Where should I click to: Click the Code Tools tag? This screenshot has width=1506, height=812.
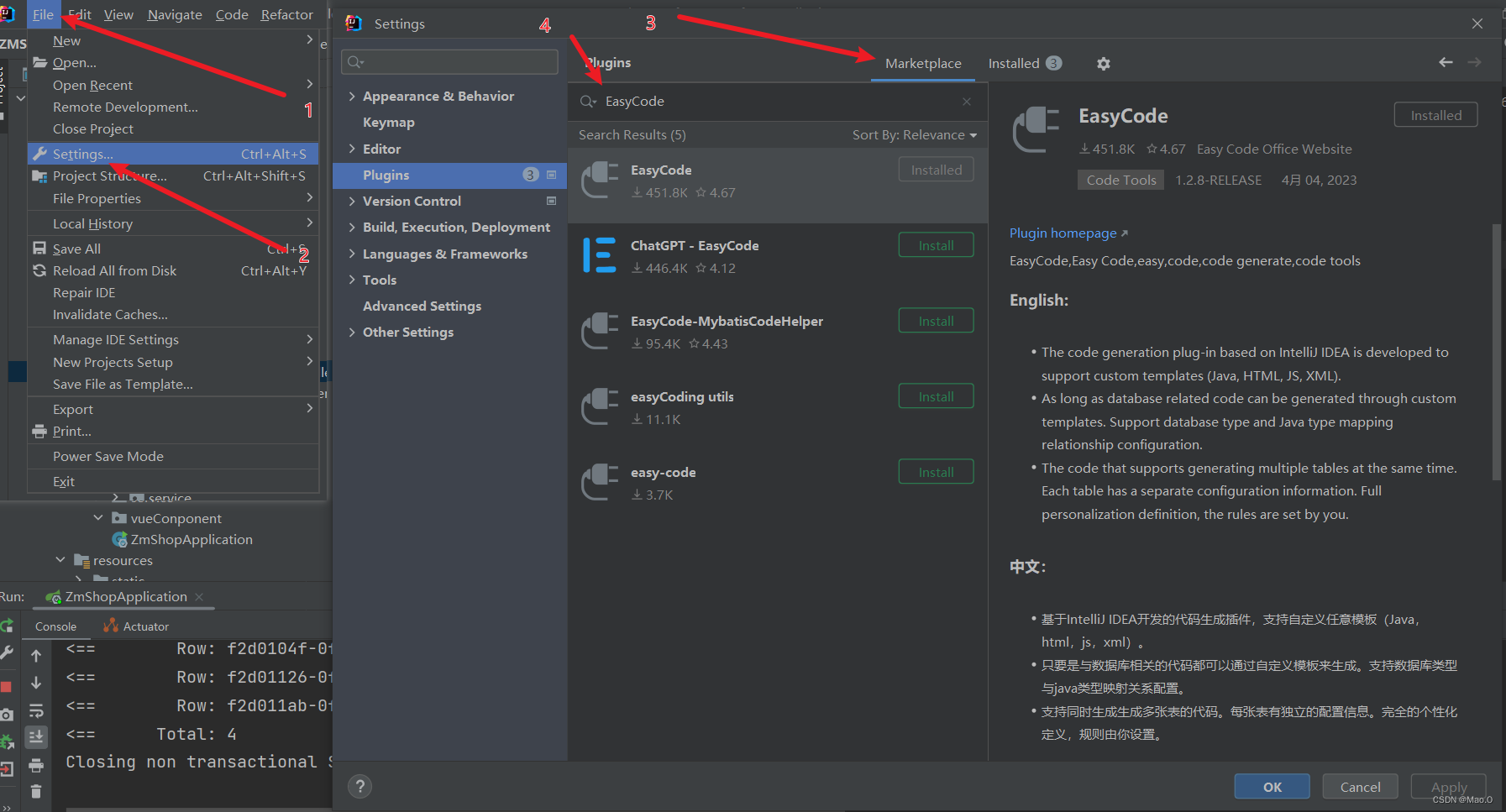(1121, 180)
